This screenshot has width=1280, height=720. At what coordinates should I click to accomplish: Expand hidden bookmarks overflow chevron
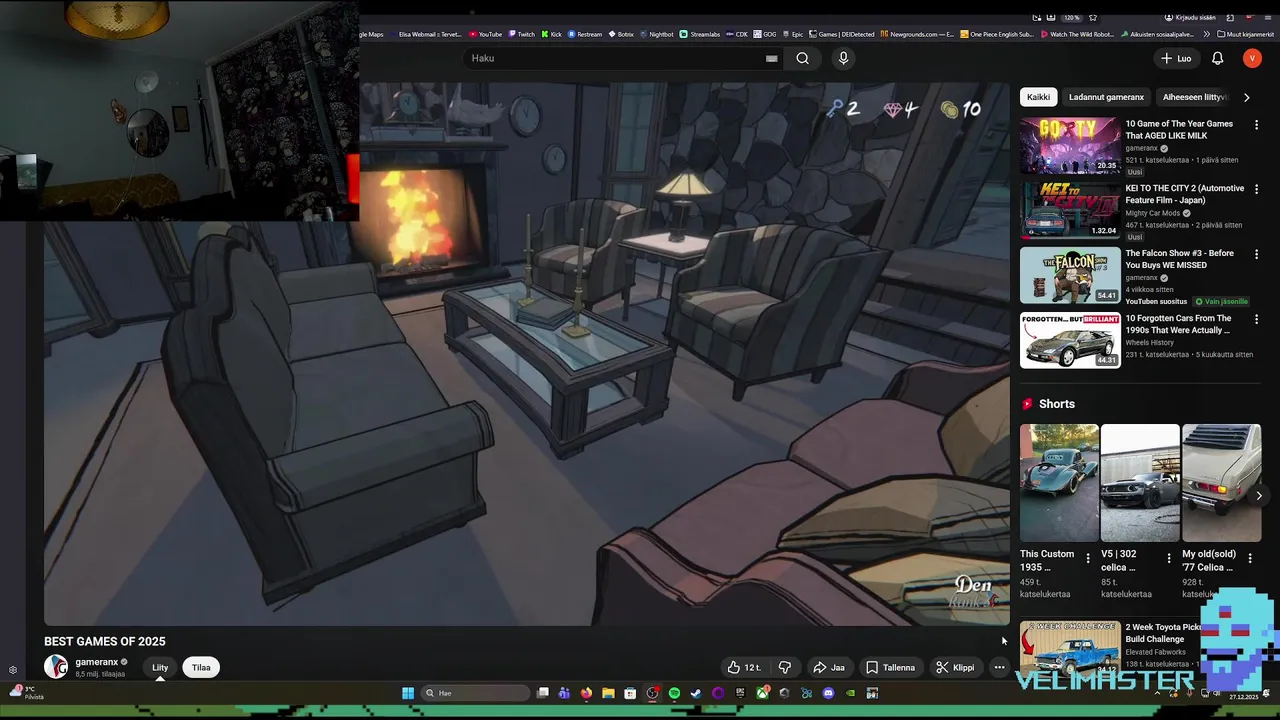(1206, 34)
